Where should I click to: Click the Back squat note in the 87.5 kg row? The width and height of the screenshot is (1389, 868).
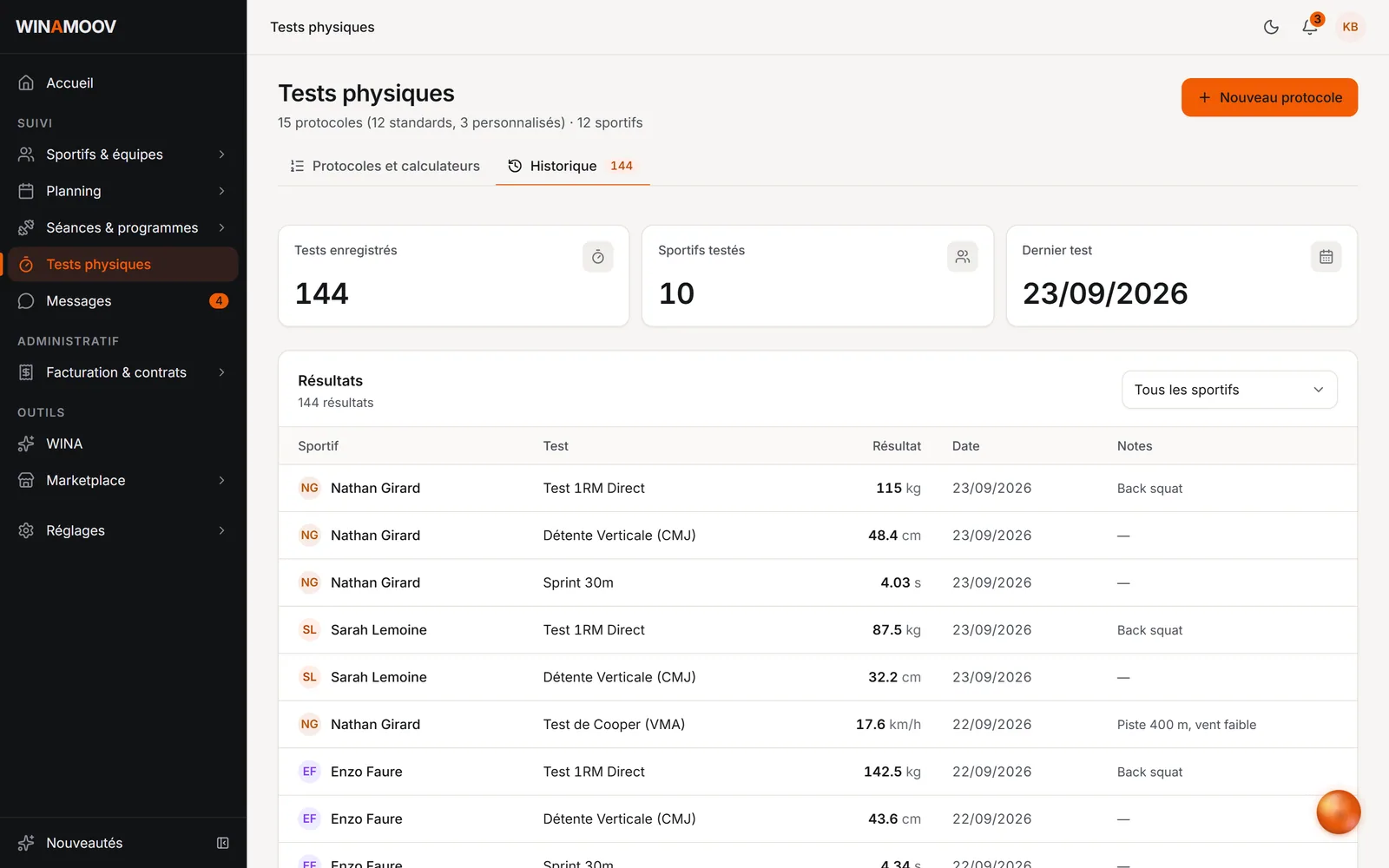pyautogui.click(x=1149, y=630)
